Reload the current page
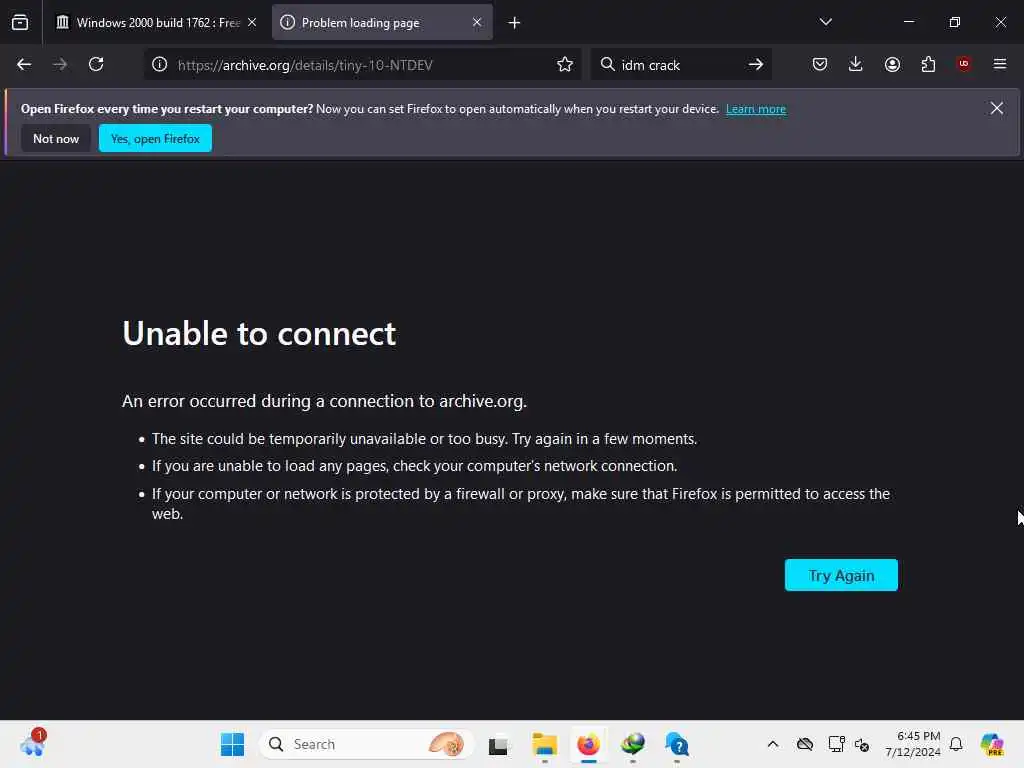Screen dimensions: 1024x768 click(96, 64)
